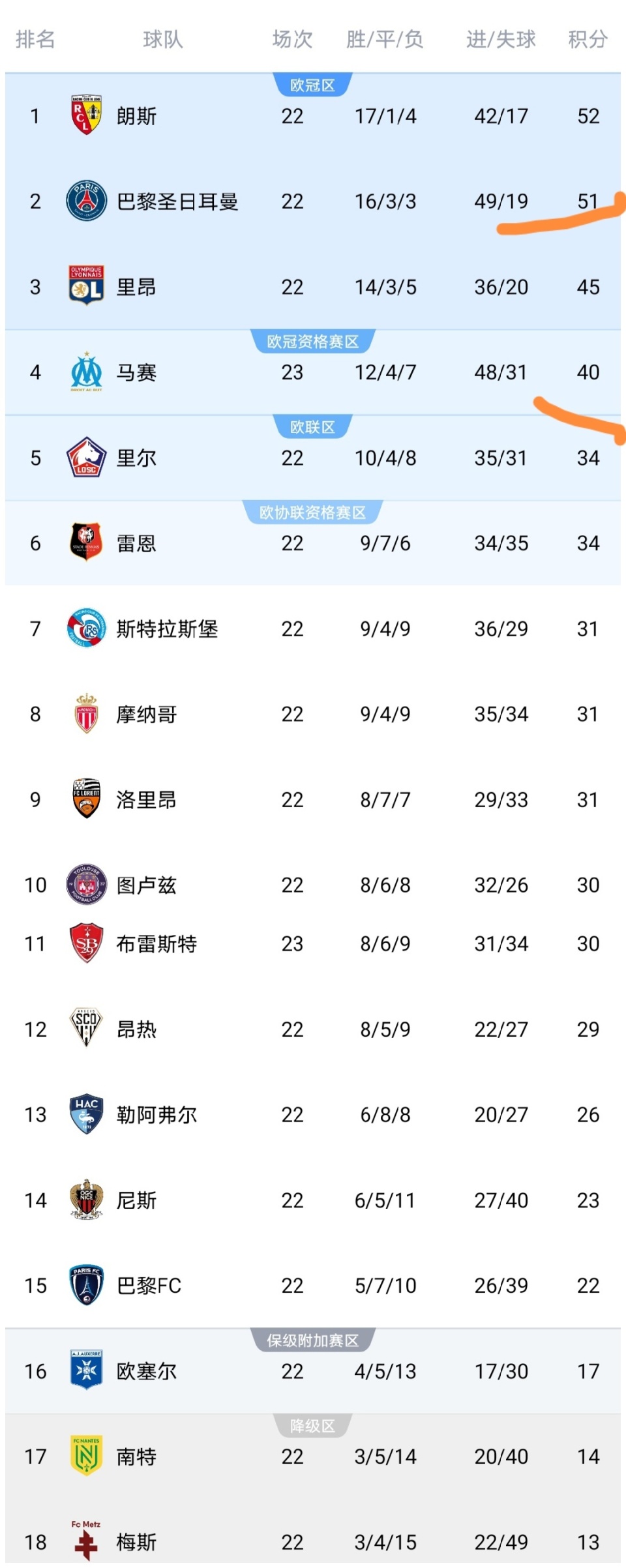This screenshot has height=1568, width=626.
Task: Click the FC Nantes crest
Action: pos(86,1456)
